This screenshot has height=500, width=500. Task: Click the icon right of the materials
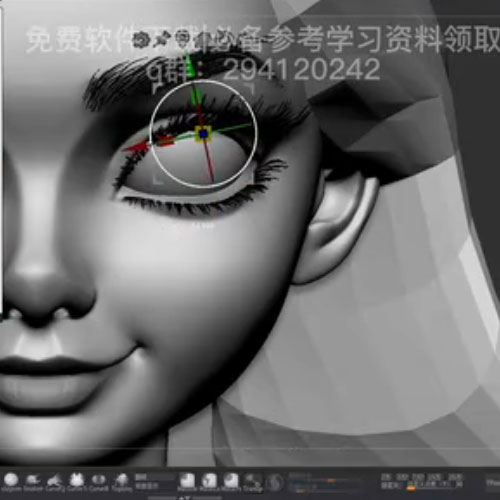(x=252, y=481)
